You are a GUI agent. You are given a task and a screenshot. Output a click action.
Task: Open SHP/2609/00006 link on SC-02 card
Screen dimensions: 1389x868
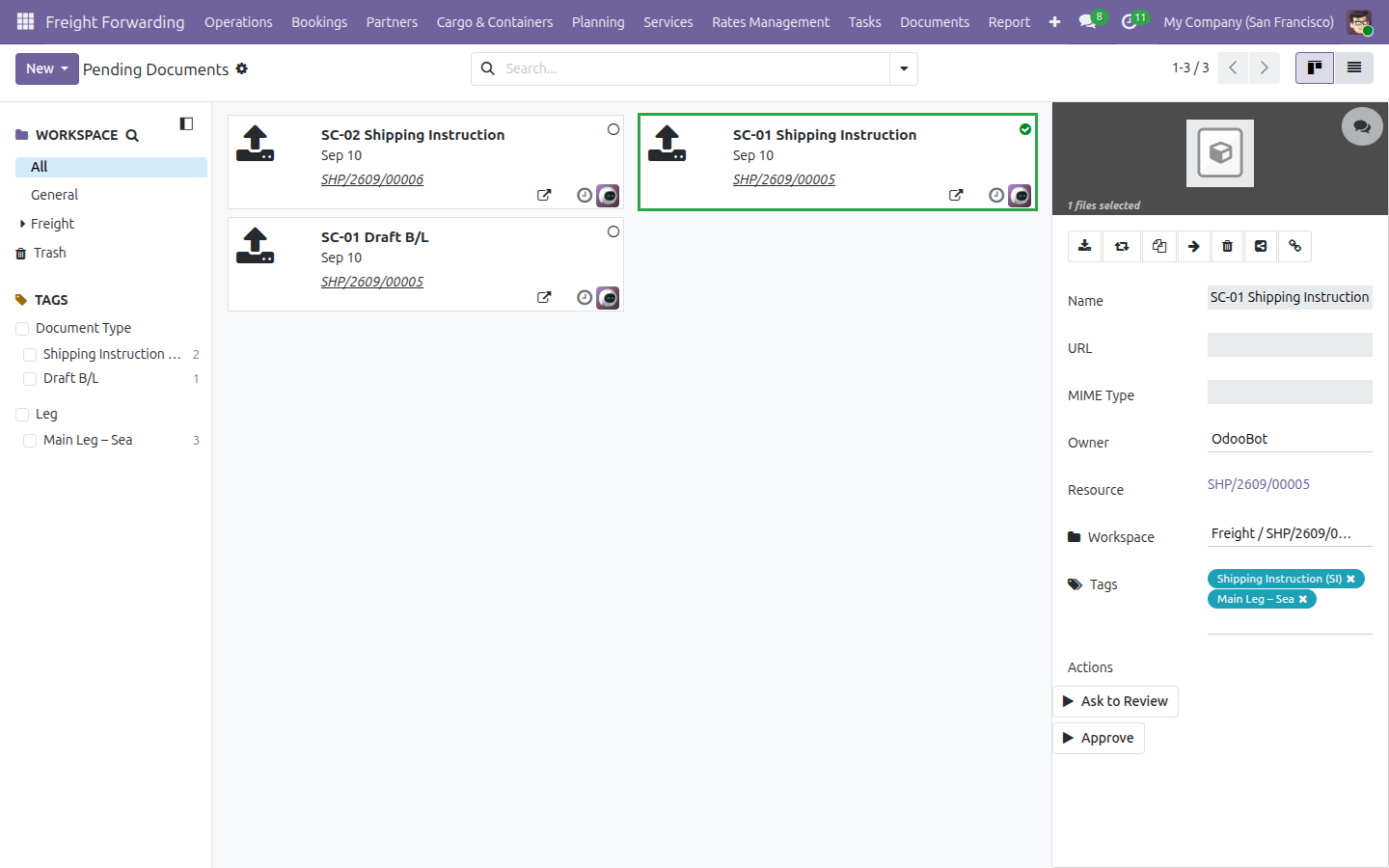pos(372,179)
